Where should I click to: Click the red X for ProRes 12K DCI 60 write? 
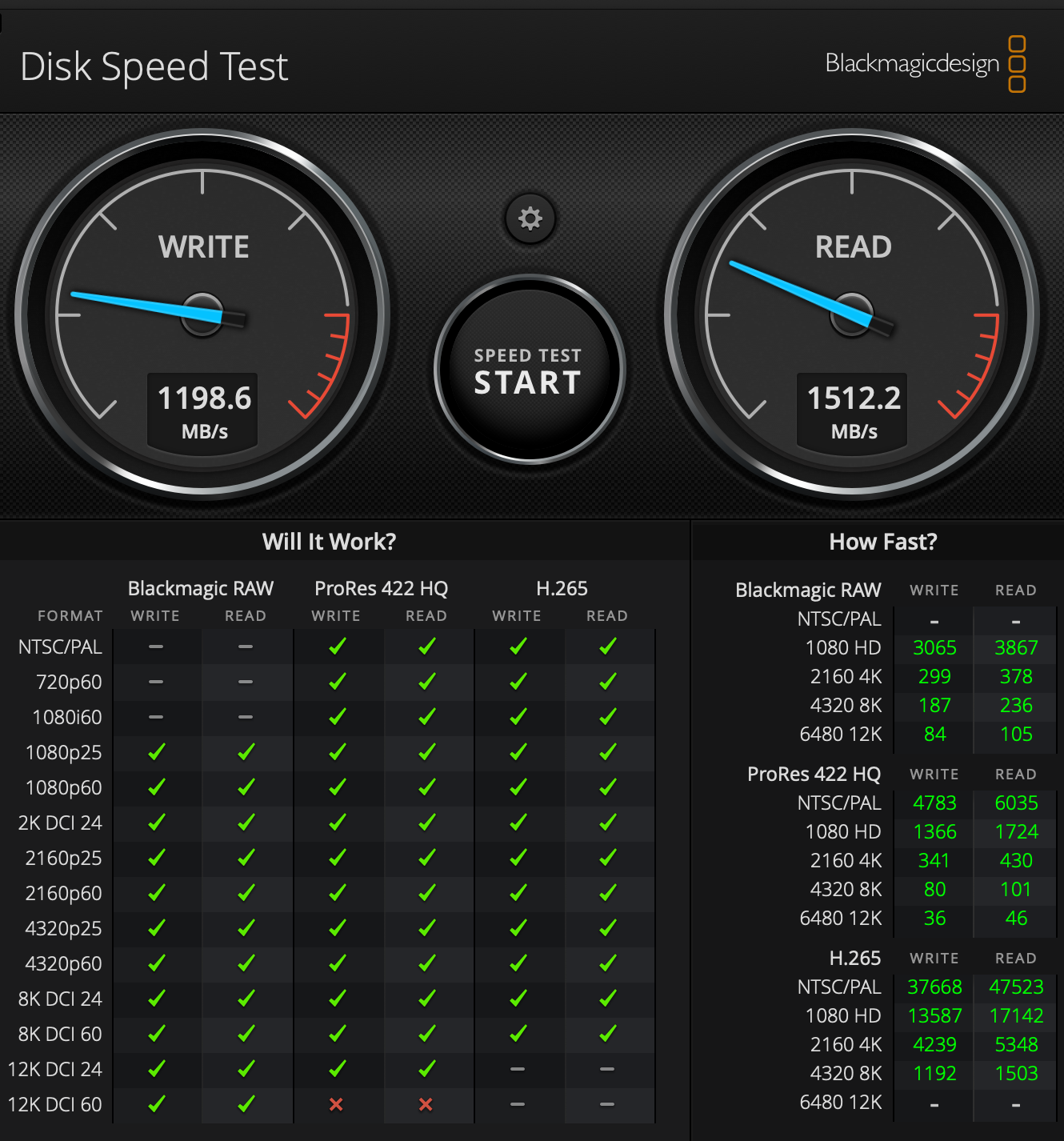[336, 1104]
